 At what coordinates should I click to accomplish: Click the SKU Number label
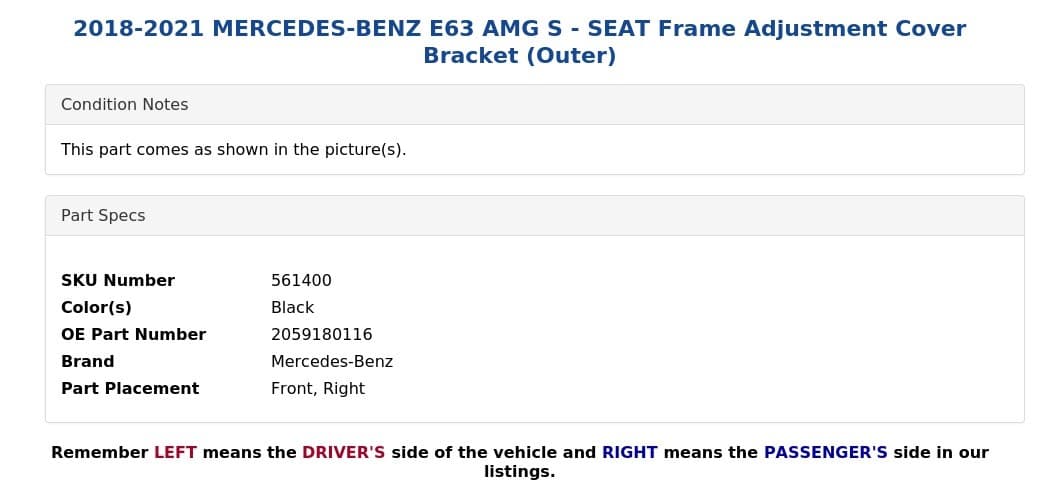[118, 281]
